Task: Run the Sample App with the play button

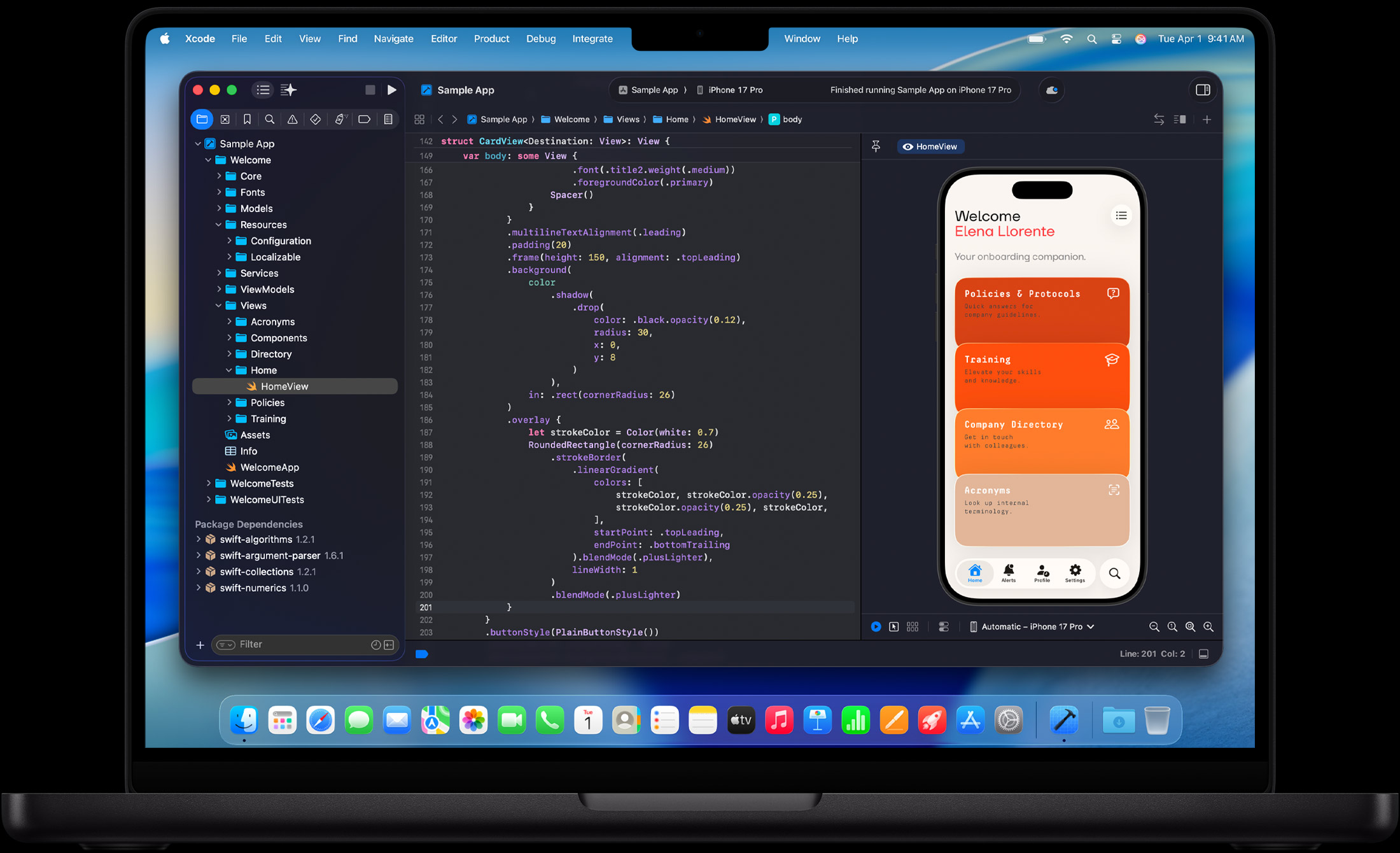Action: [x=392, y=90]
